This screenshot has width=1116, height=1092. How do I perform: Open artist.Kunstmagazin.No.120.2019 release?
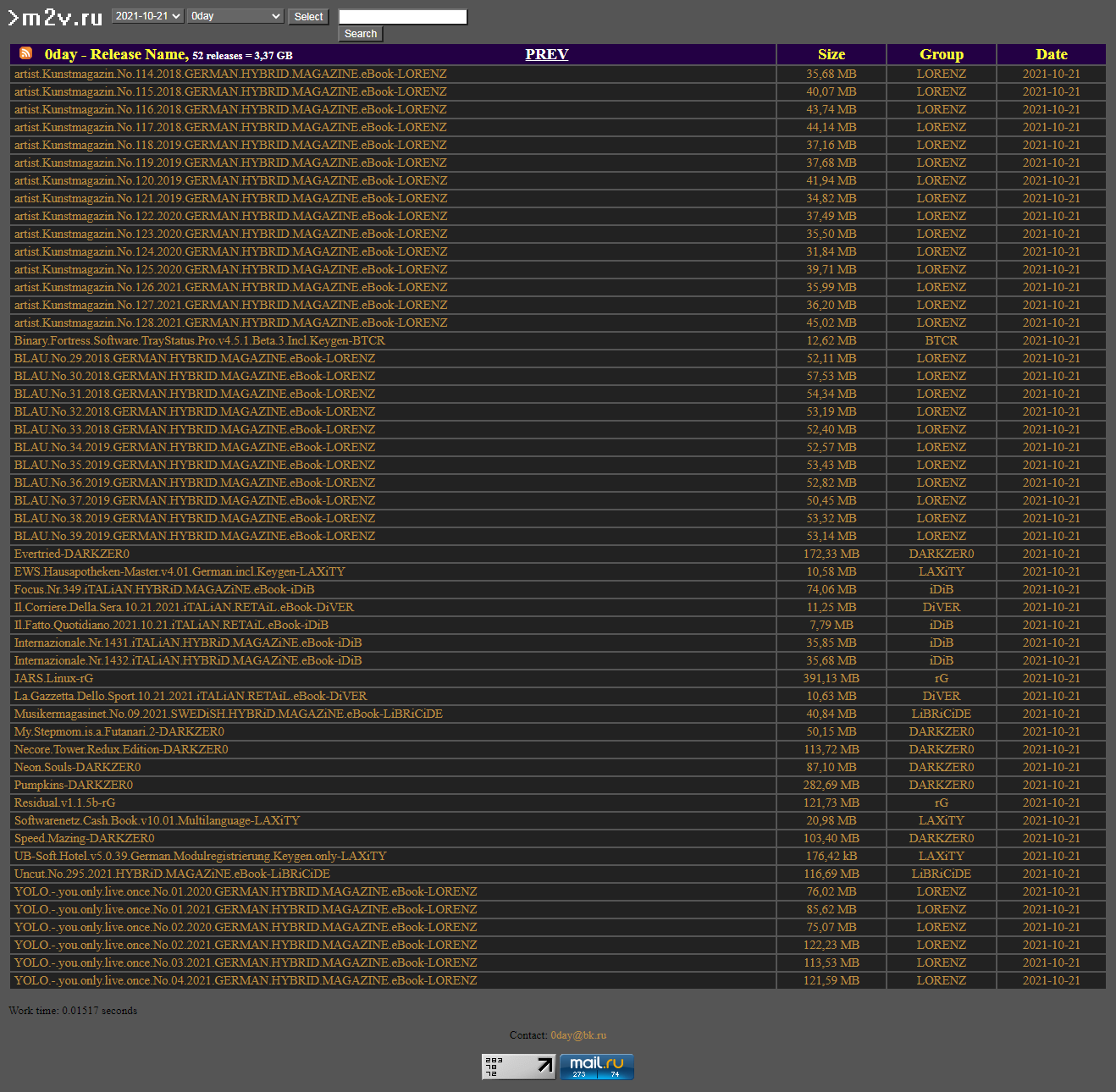[x=230, y=180]
